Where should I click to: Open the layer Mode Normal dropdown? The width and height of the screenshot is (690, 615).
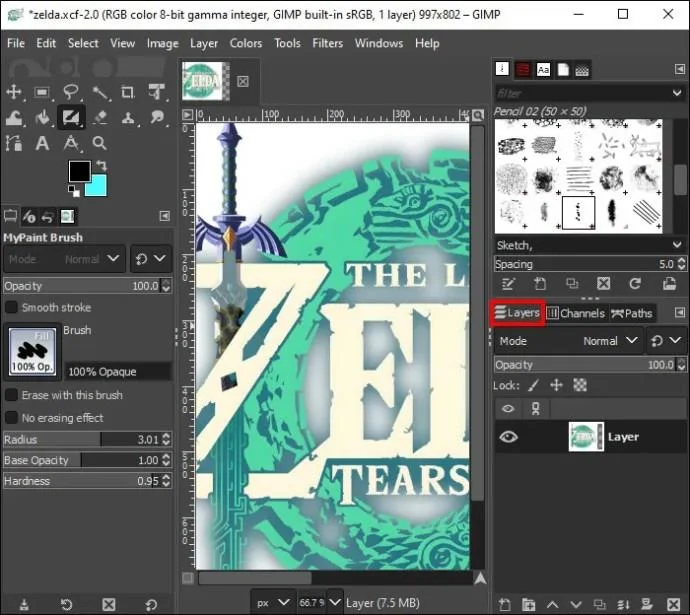point(569,341)
